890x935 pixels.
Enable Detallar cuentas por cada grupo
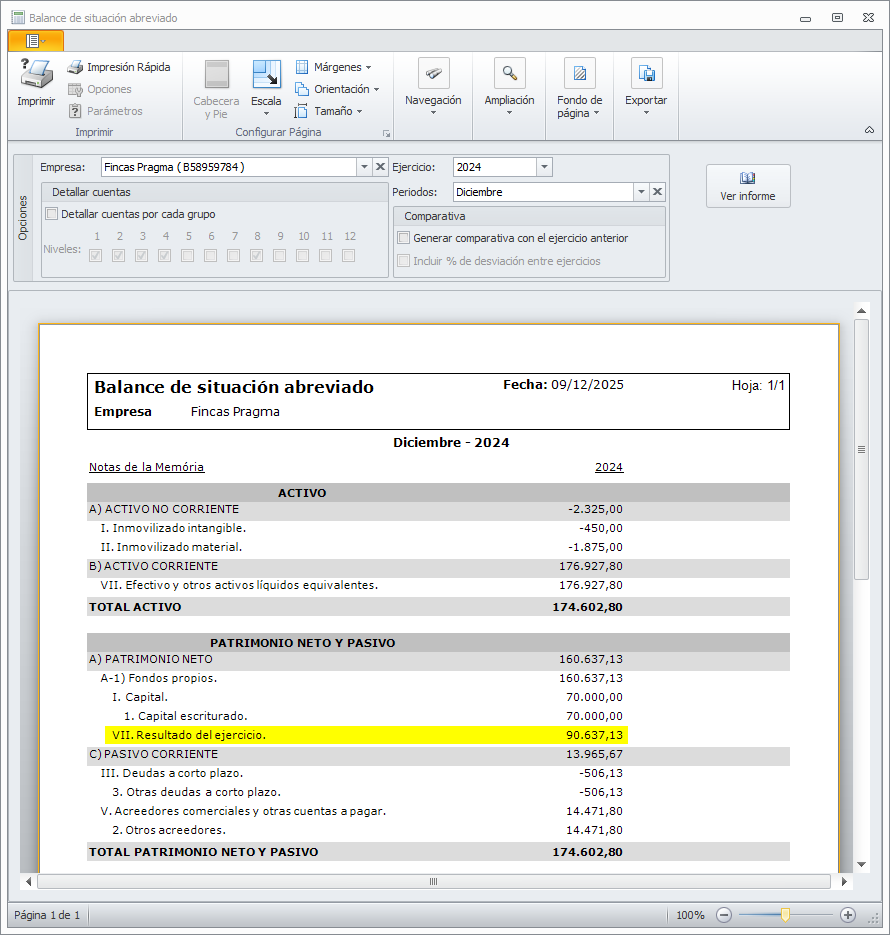click(52, 214)
